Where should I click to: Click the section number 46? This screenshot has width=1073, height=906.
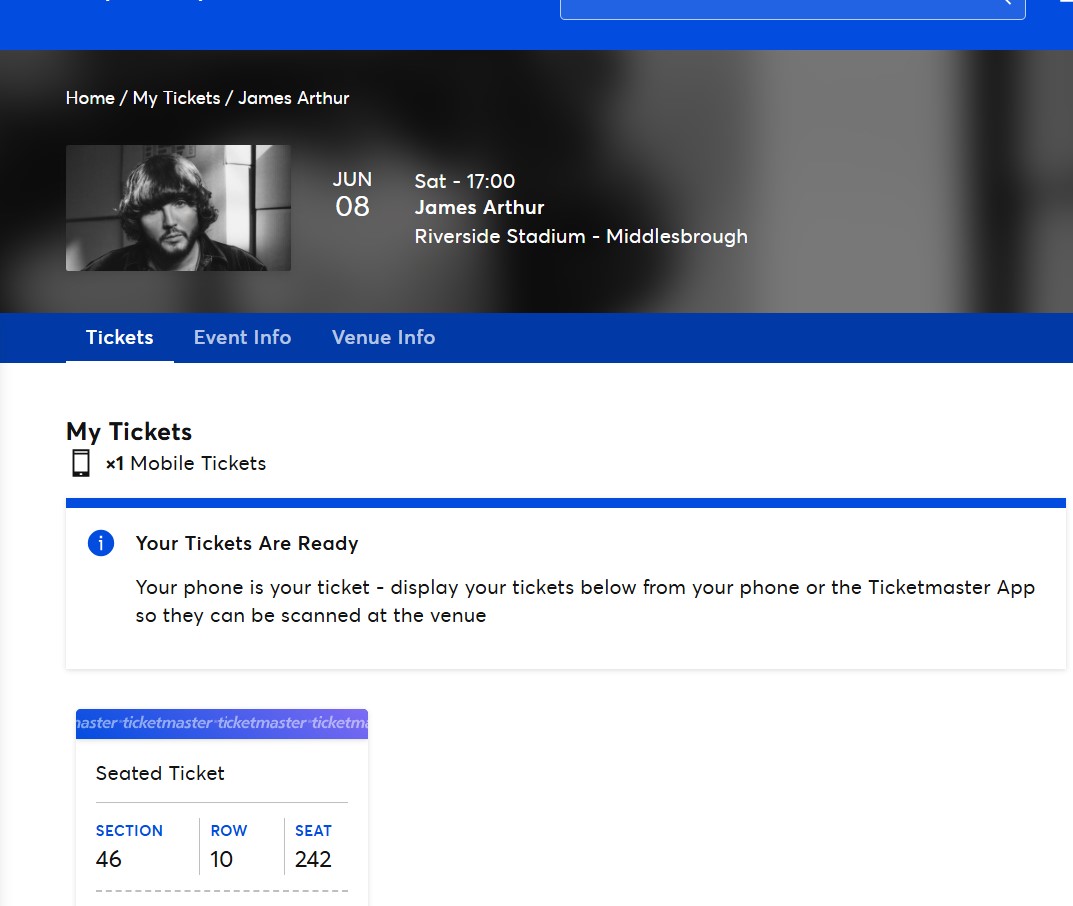[109, 859]
